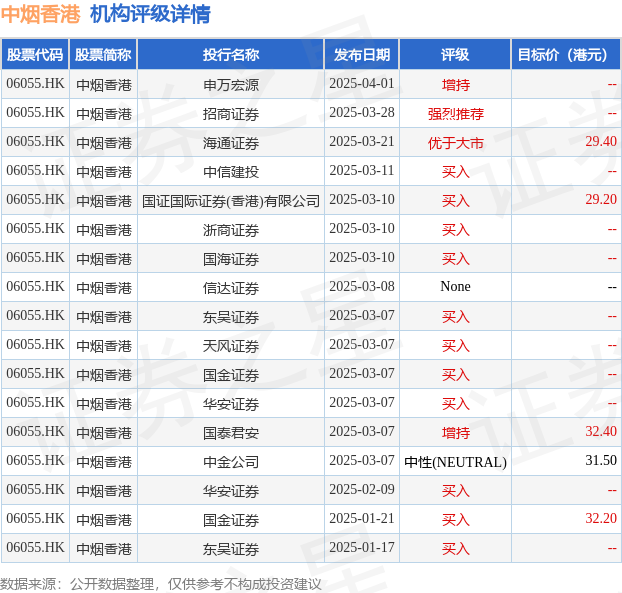Click the 股票简称 column header
The width and height of the screenshot is (622, 593).
coord(103,54)
